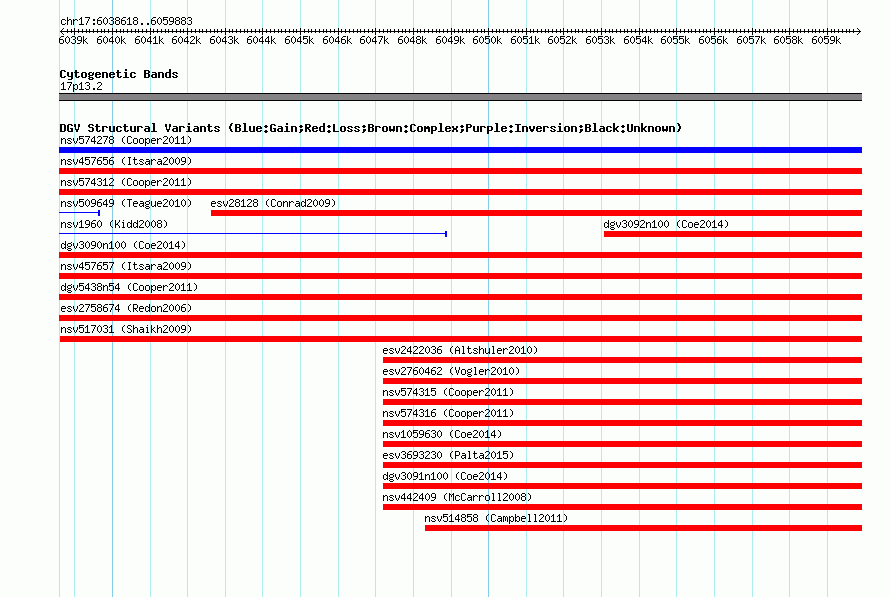Click the 6059k ruler tick label

(826, 40)
